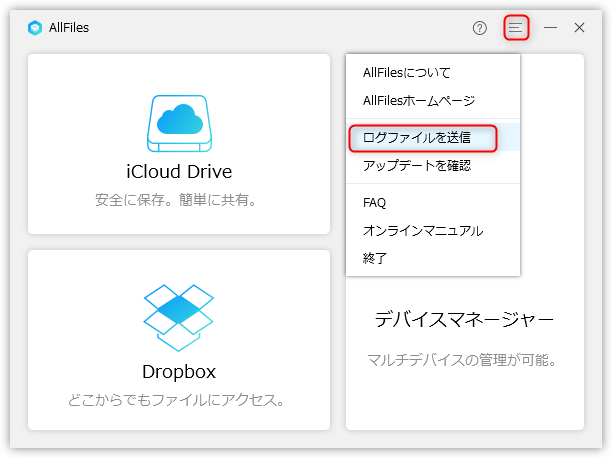
Task: Open the hamburger menu icon
Action: (516, 27)
